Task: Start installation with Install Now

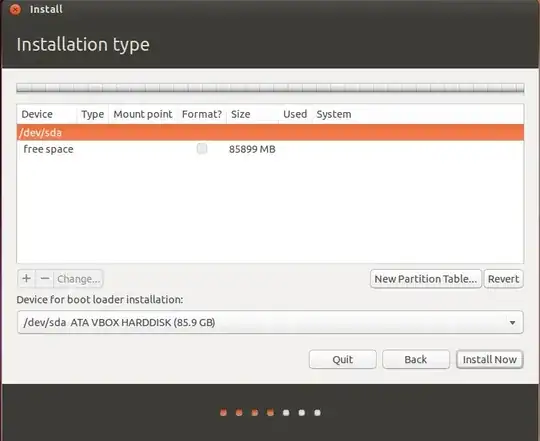Action: pos(490,359)
